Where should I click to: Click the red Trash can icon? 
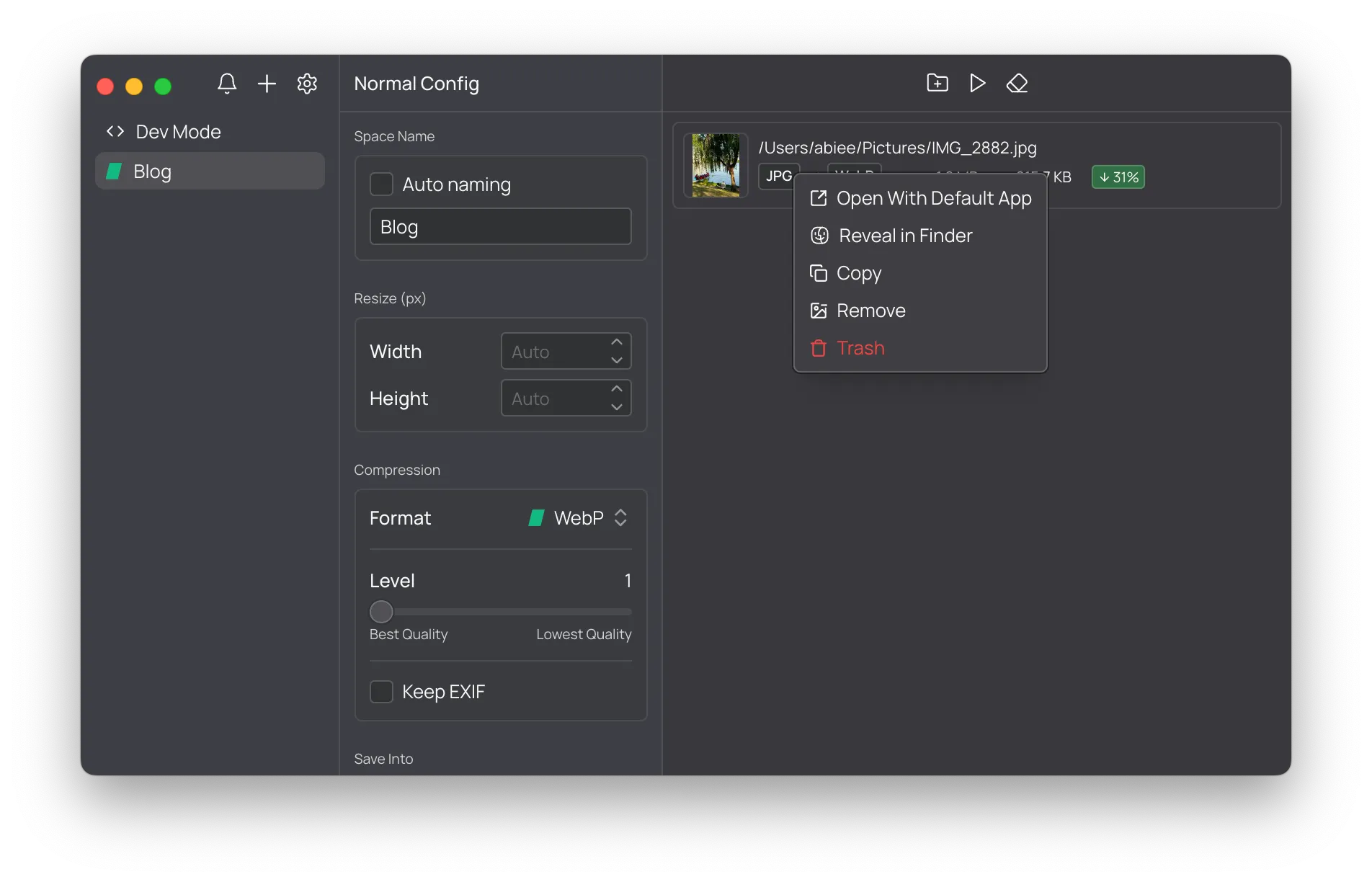click(x=819, y=348)
